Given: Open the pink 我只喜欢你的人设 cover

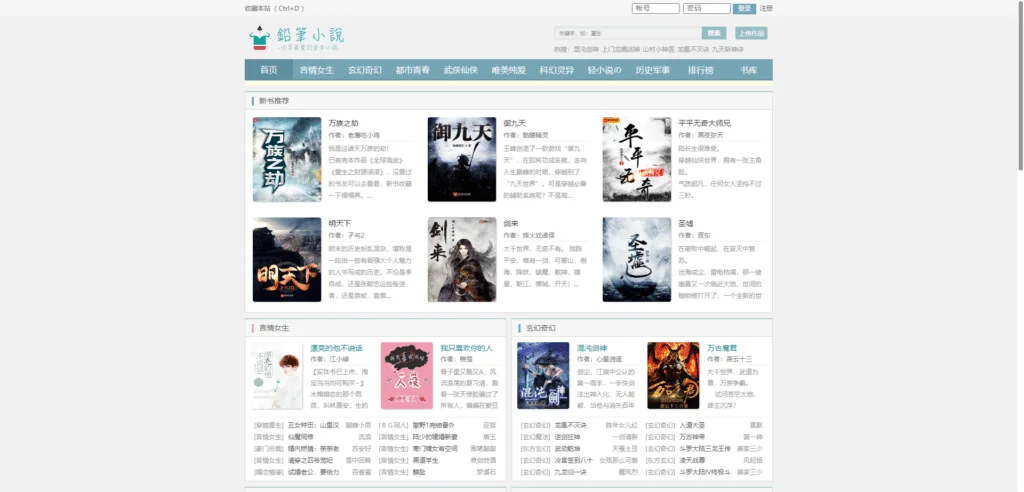Looking at the screenshot, I should point(407,376).
